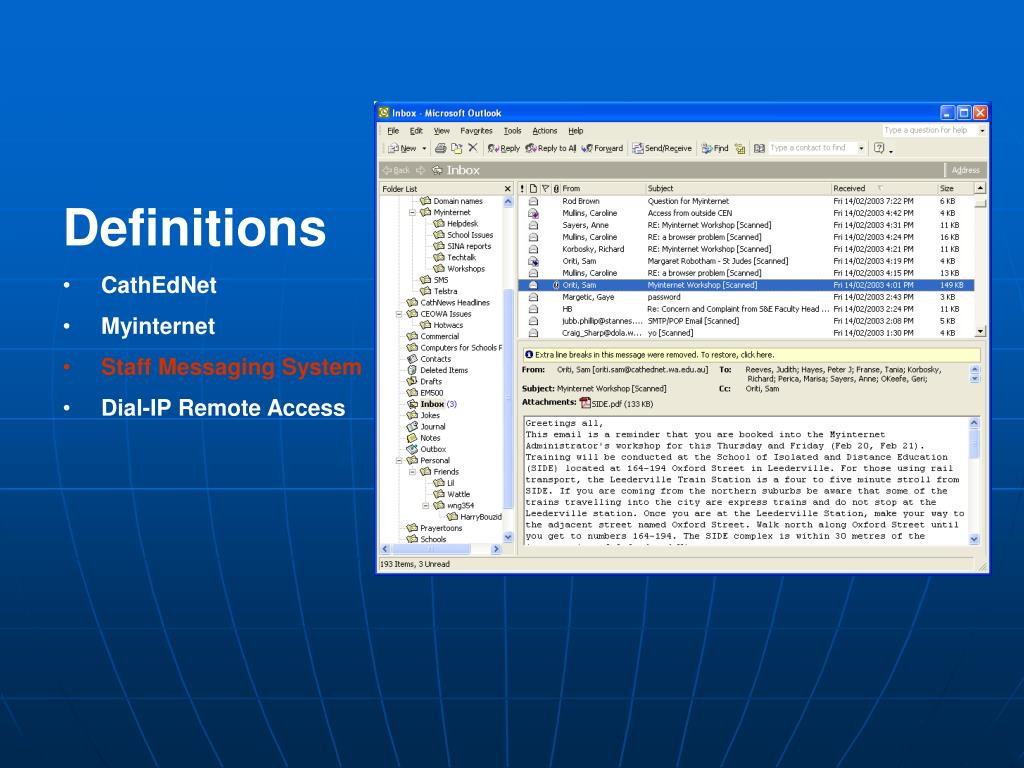The height and width of the screenshot is (768, 1024).
Task: Click the Deleted Items folder icon
Action: (x=412, y=370)
